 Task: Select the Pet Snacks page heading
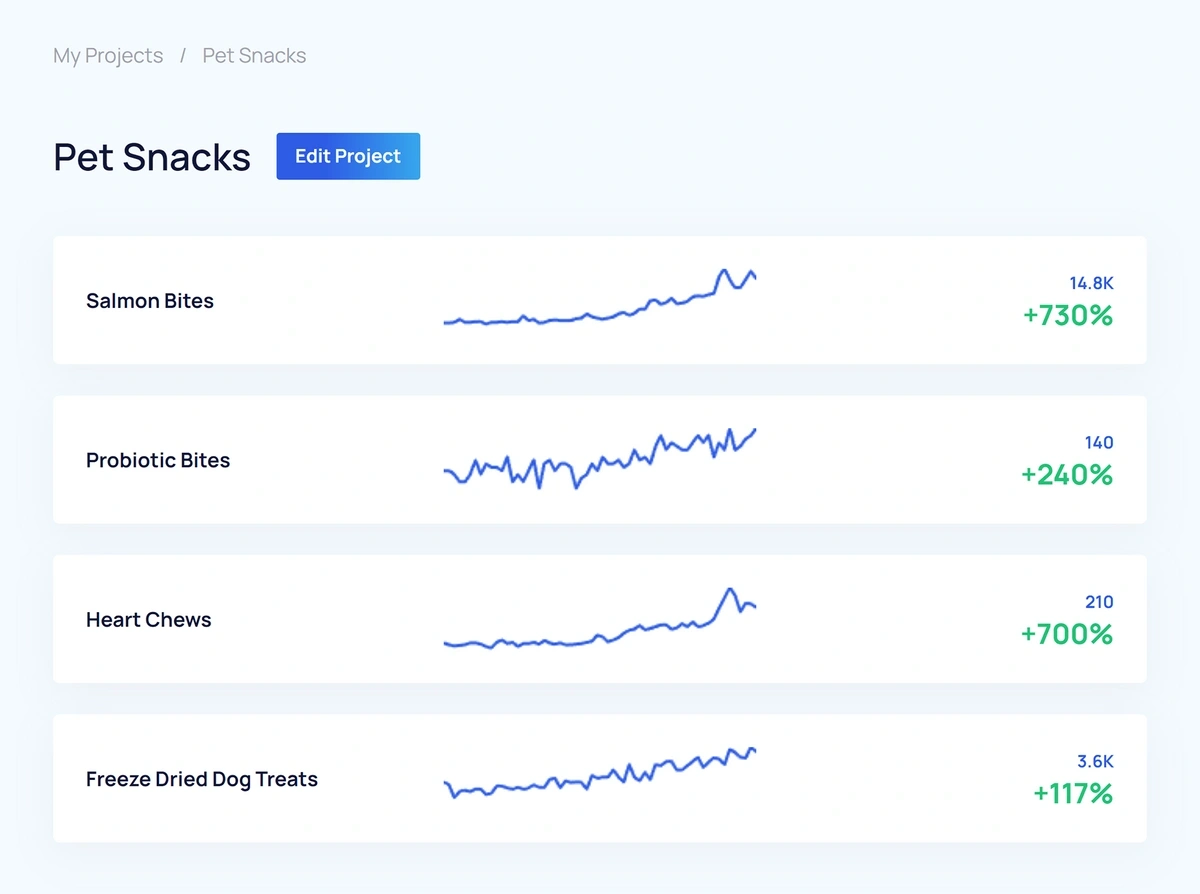[x=152, y=157]
